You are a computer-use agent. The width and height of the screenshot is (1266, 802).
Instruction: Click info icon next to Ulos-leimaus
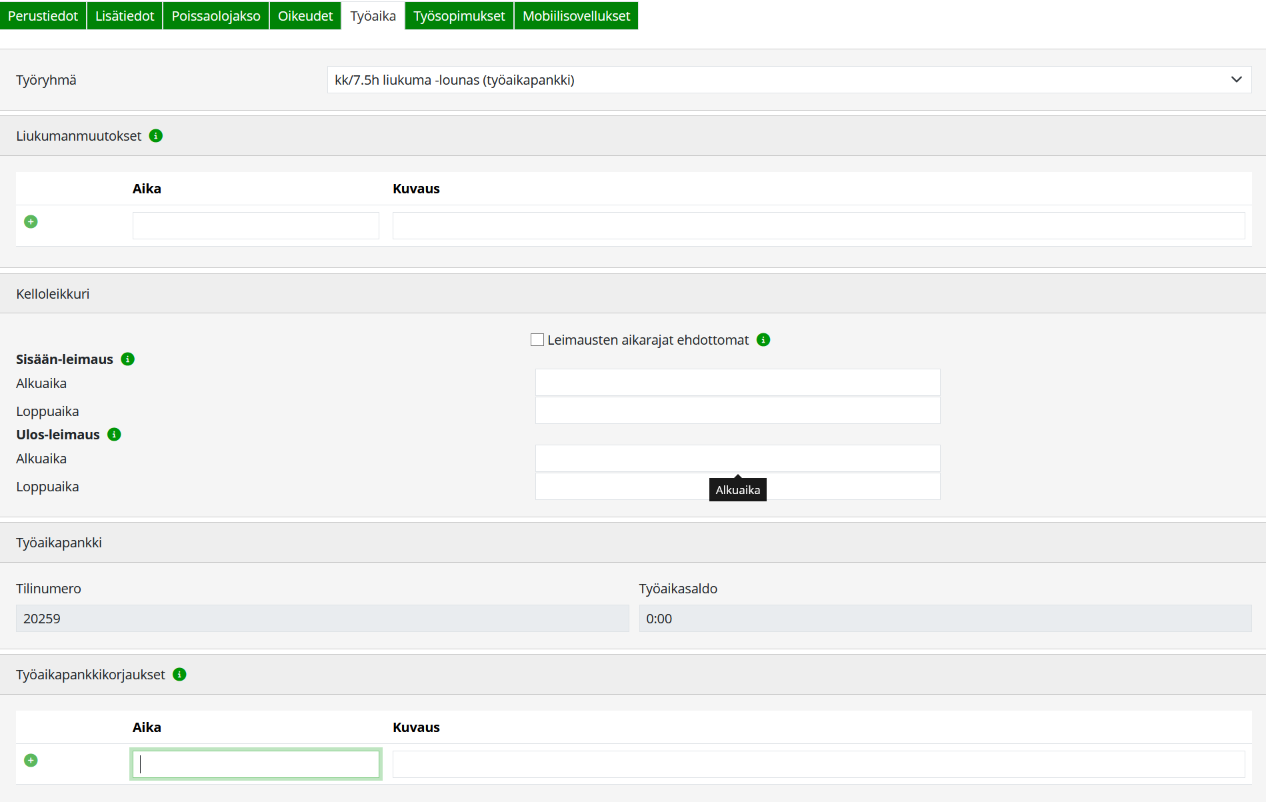114,435
